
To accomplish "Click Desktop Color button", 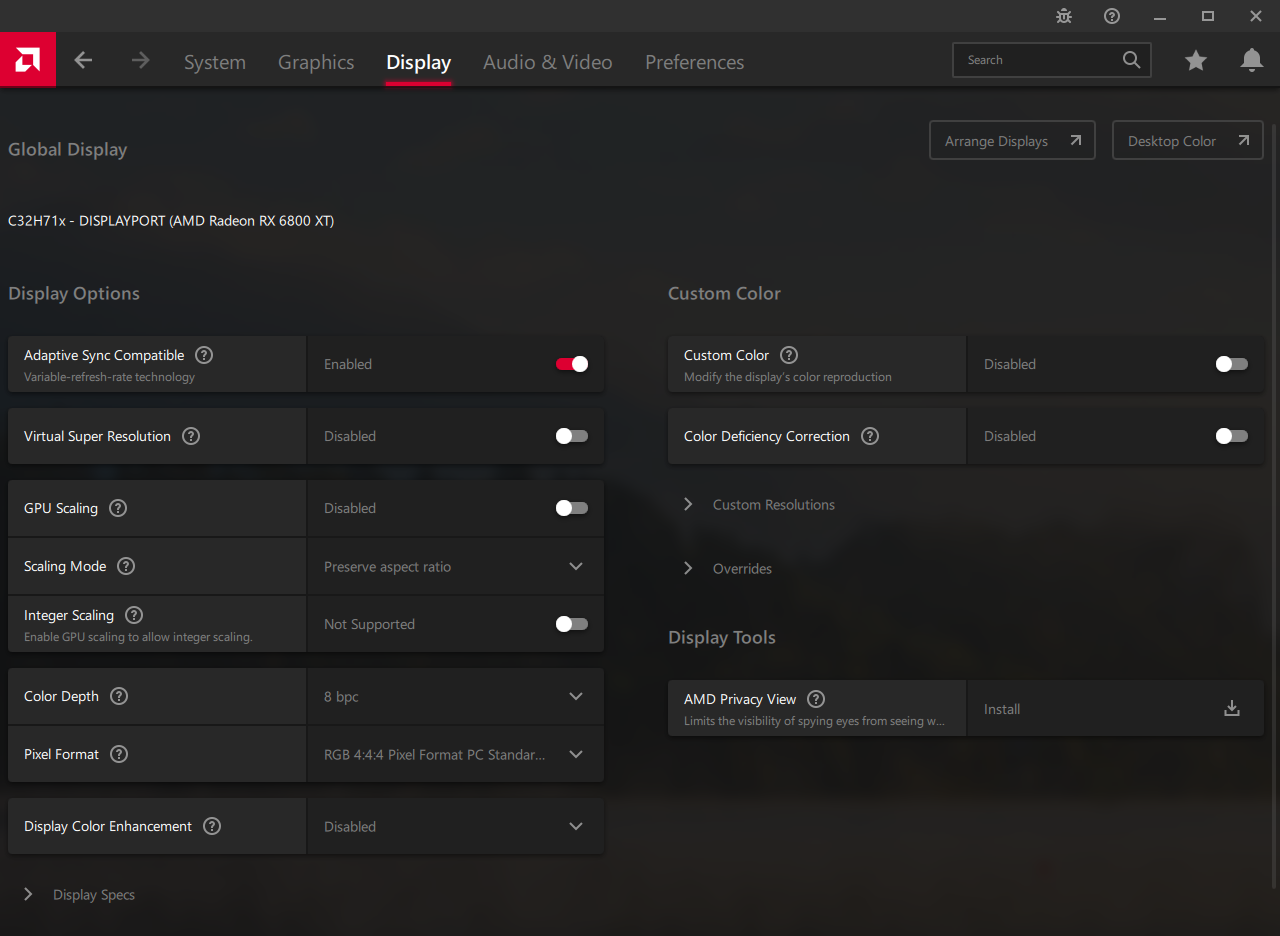I will point(1188,141).
